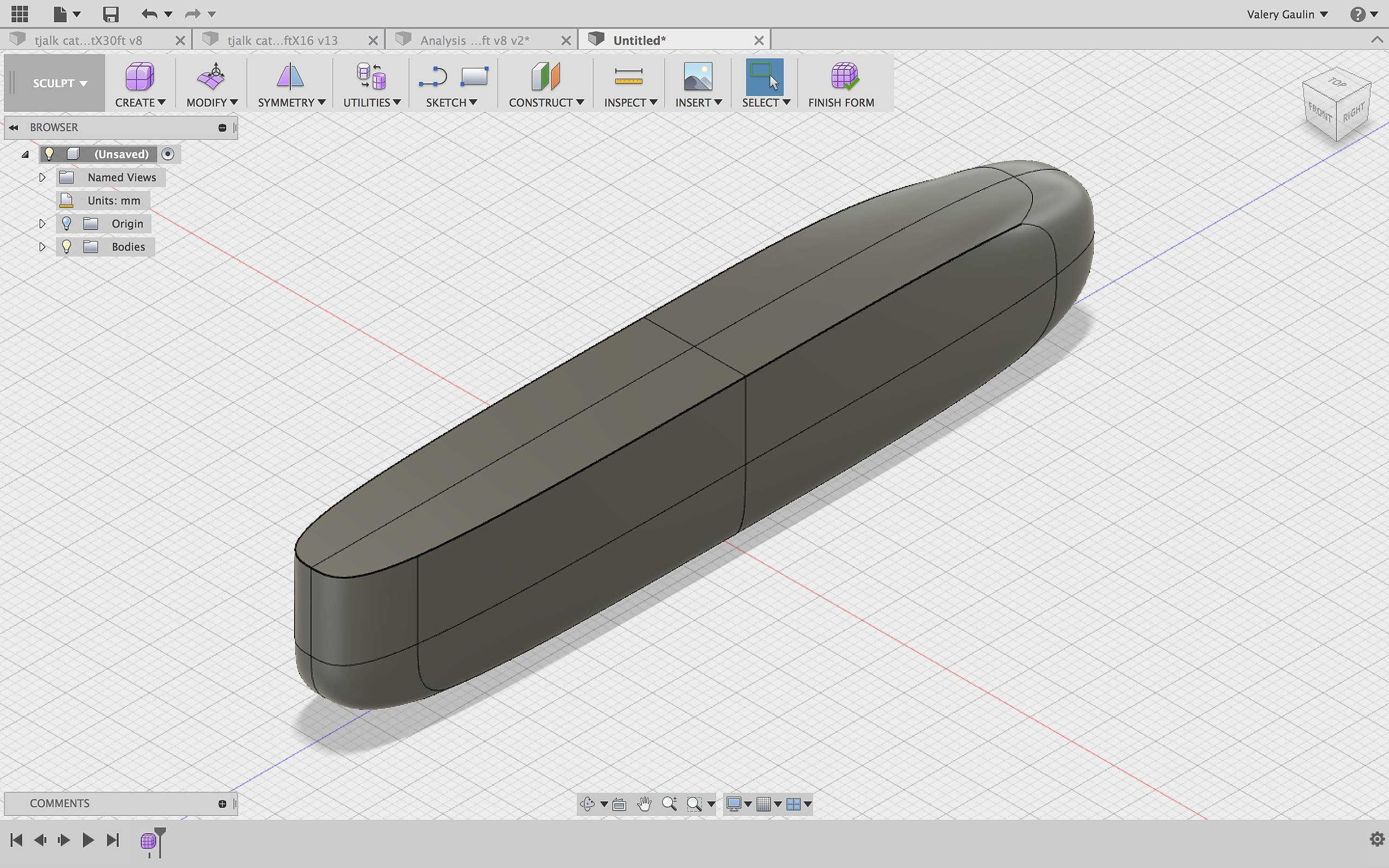This screenshot has width=1389, height=868.
Task: Click the Symmetry mirror icon
Action: tap(290, 76)
